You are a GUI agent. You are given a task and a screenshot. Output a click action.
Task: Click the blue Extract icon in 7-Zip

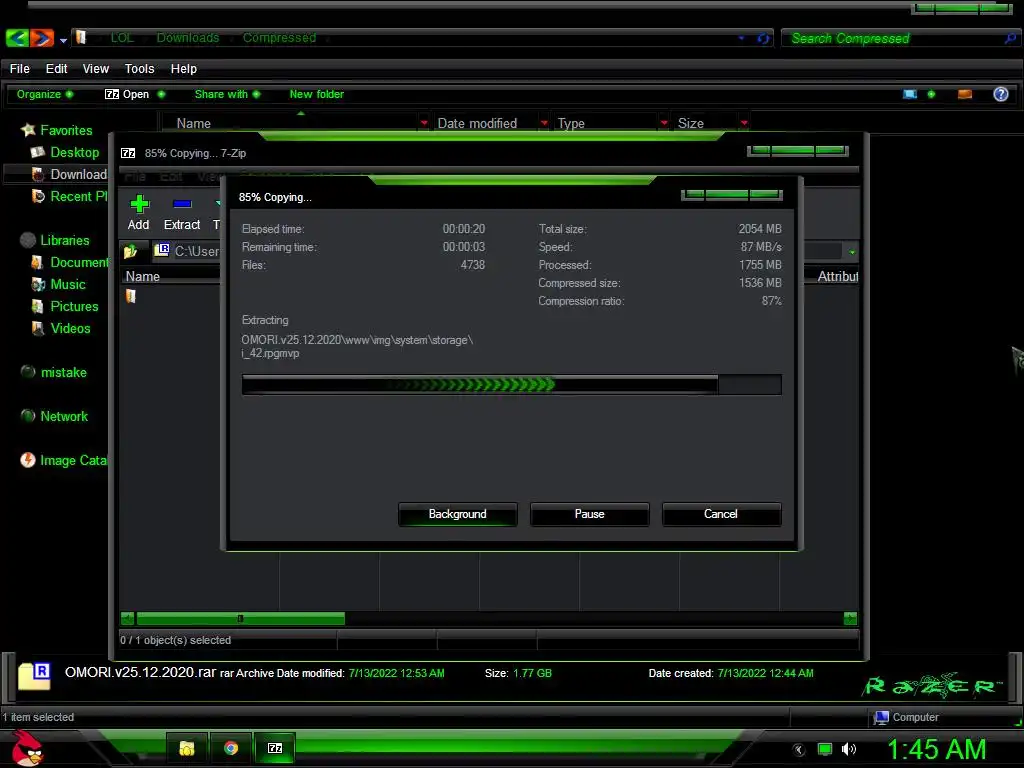[x=182, y=204]
